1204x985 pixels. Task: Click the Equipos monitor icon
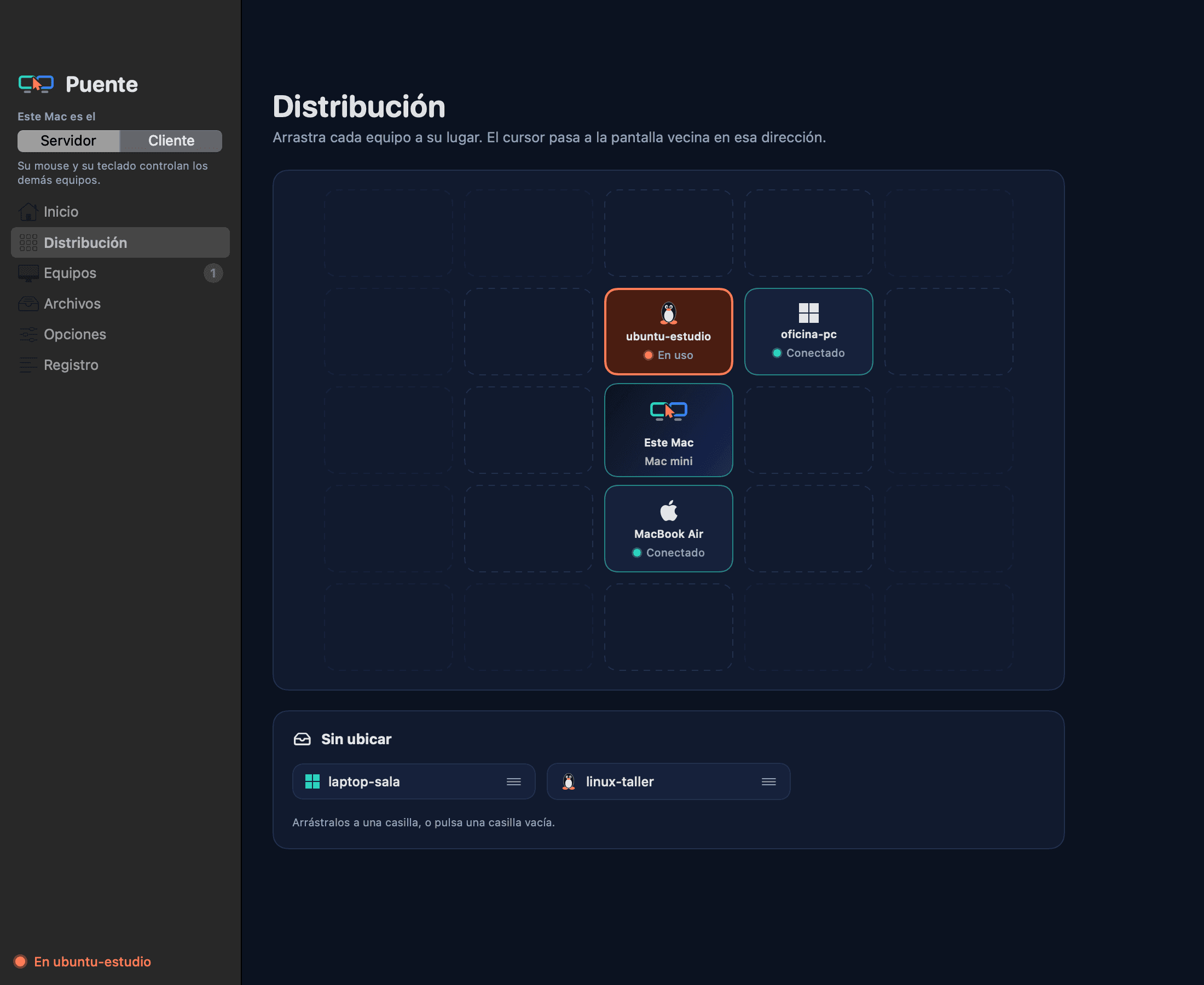[28, 273]
